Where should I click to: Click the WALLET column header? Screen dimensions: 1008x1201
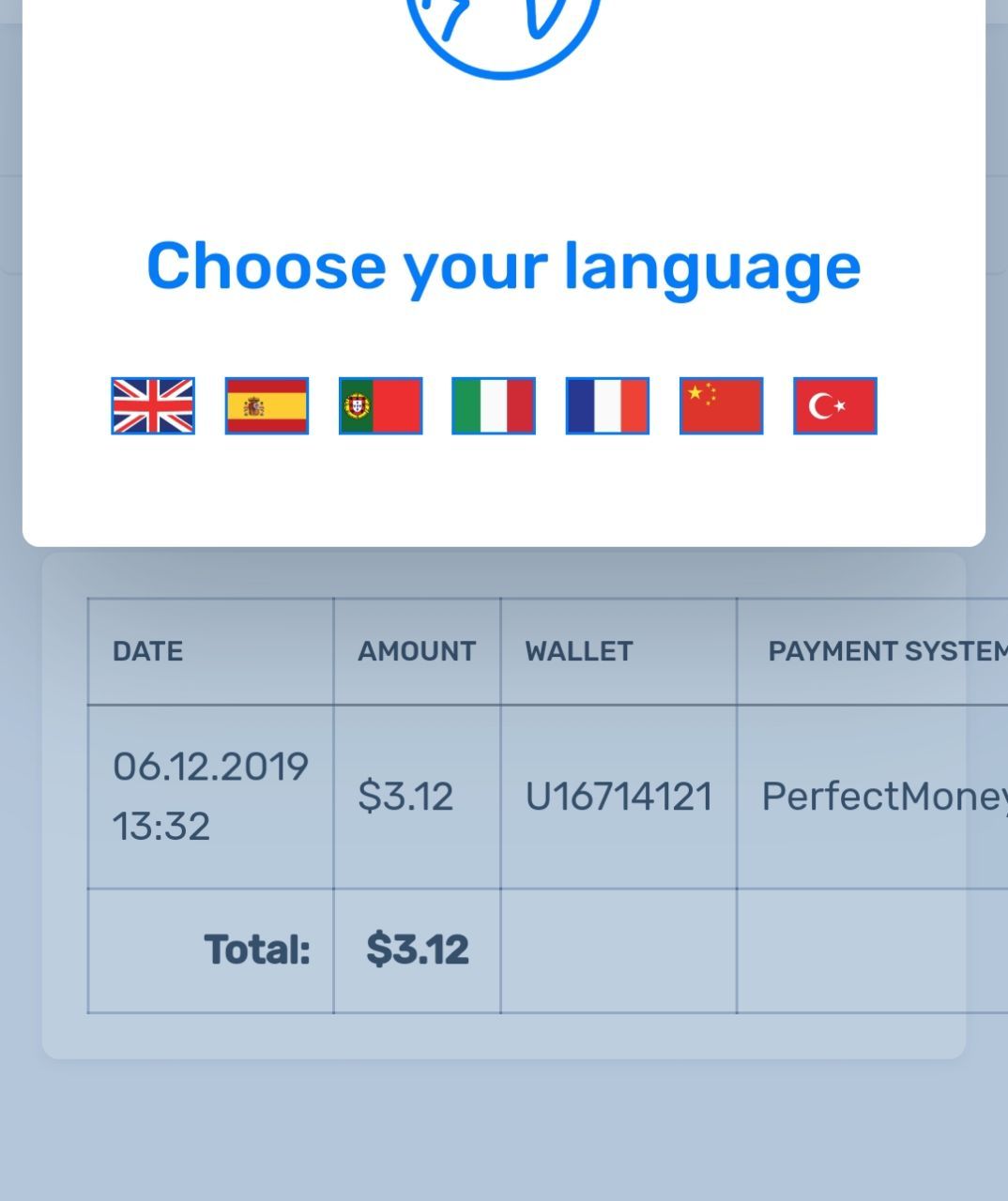click(578, 651)
